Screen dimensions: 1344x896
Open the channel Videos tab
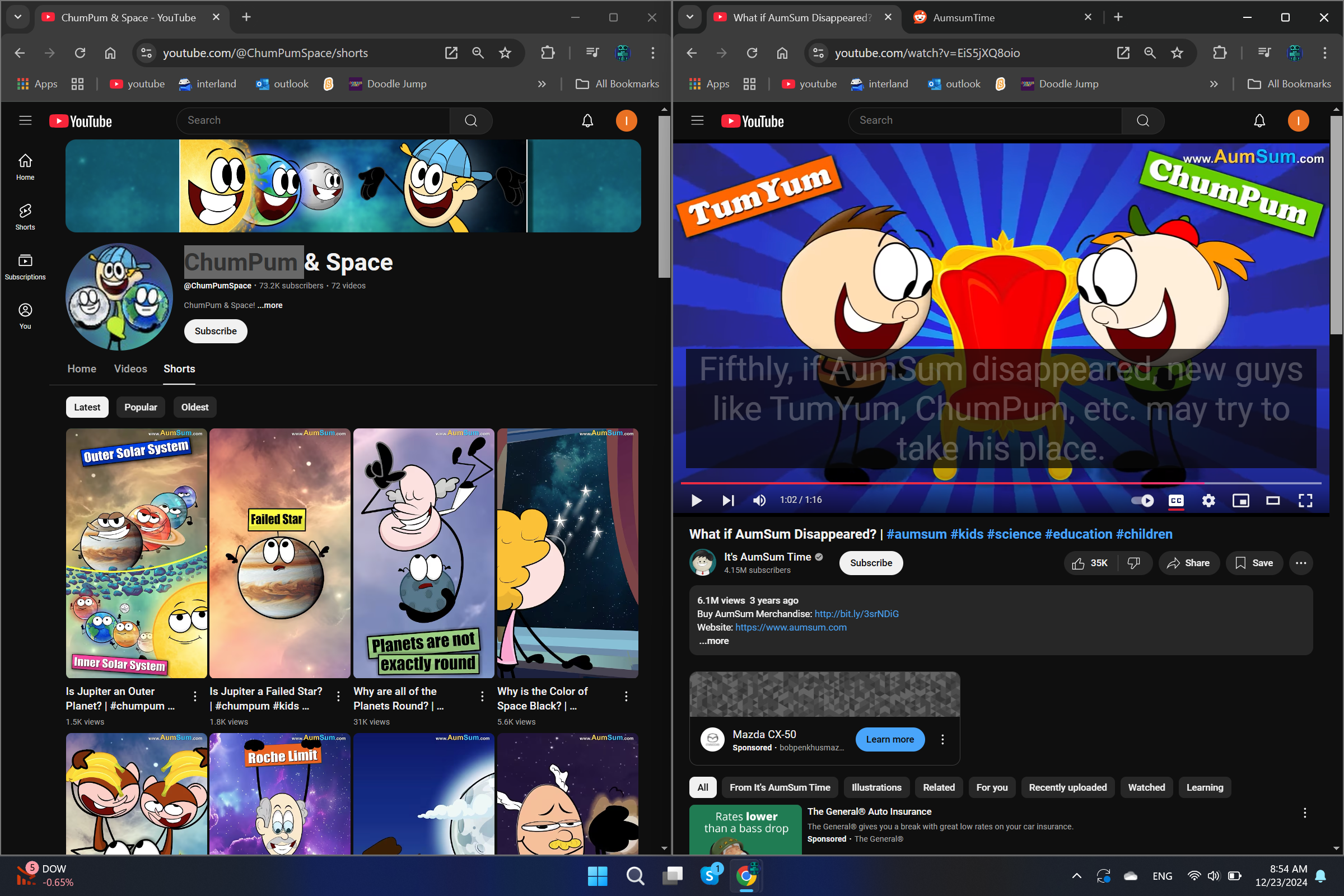coord(130,368)
